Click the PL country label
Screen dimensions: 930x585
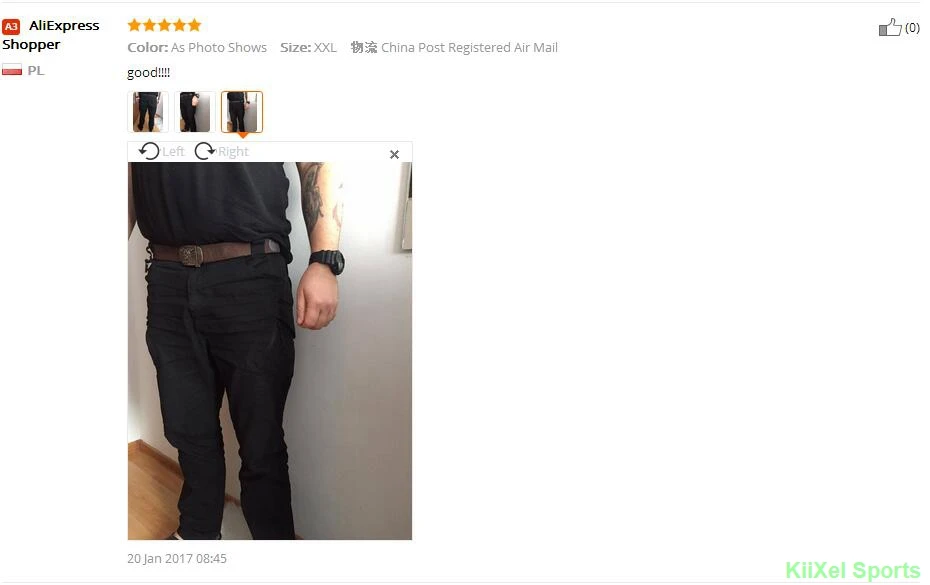[36, 71]
